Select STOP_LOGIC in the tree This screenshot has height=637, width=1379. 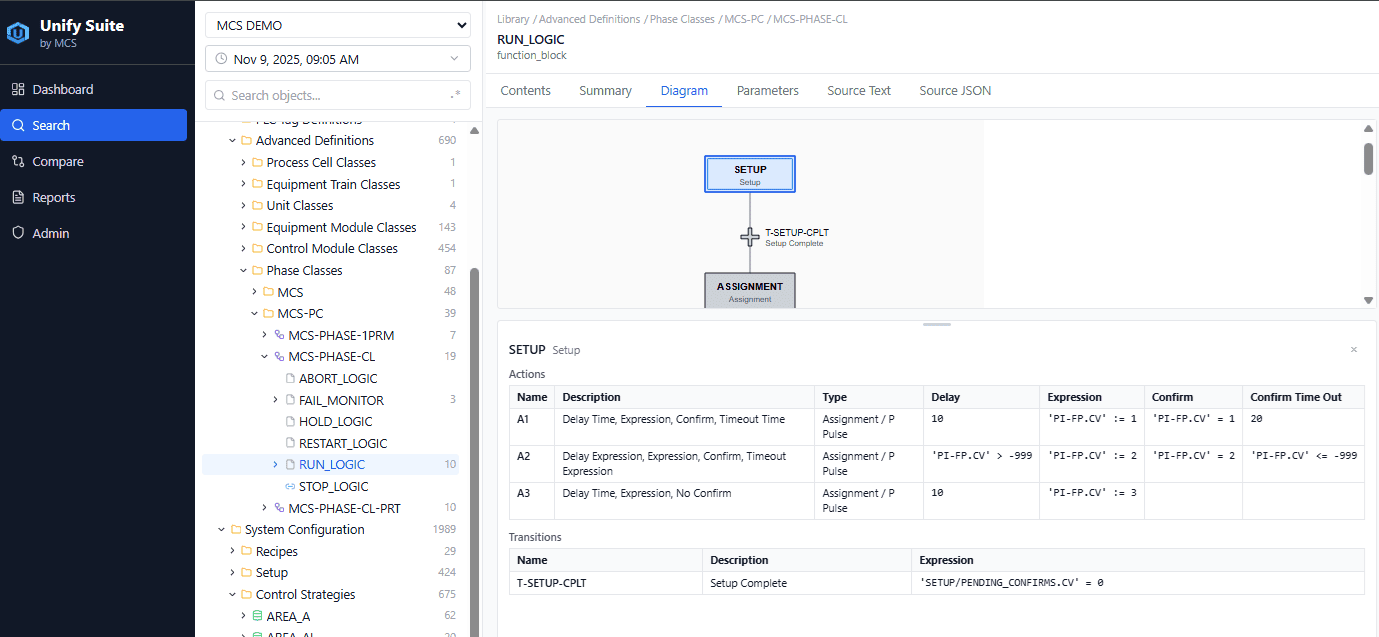[334, 487]
